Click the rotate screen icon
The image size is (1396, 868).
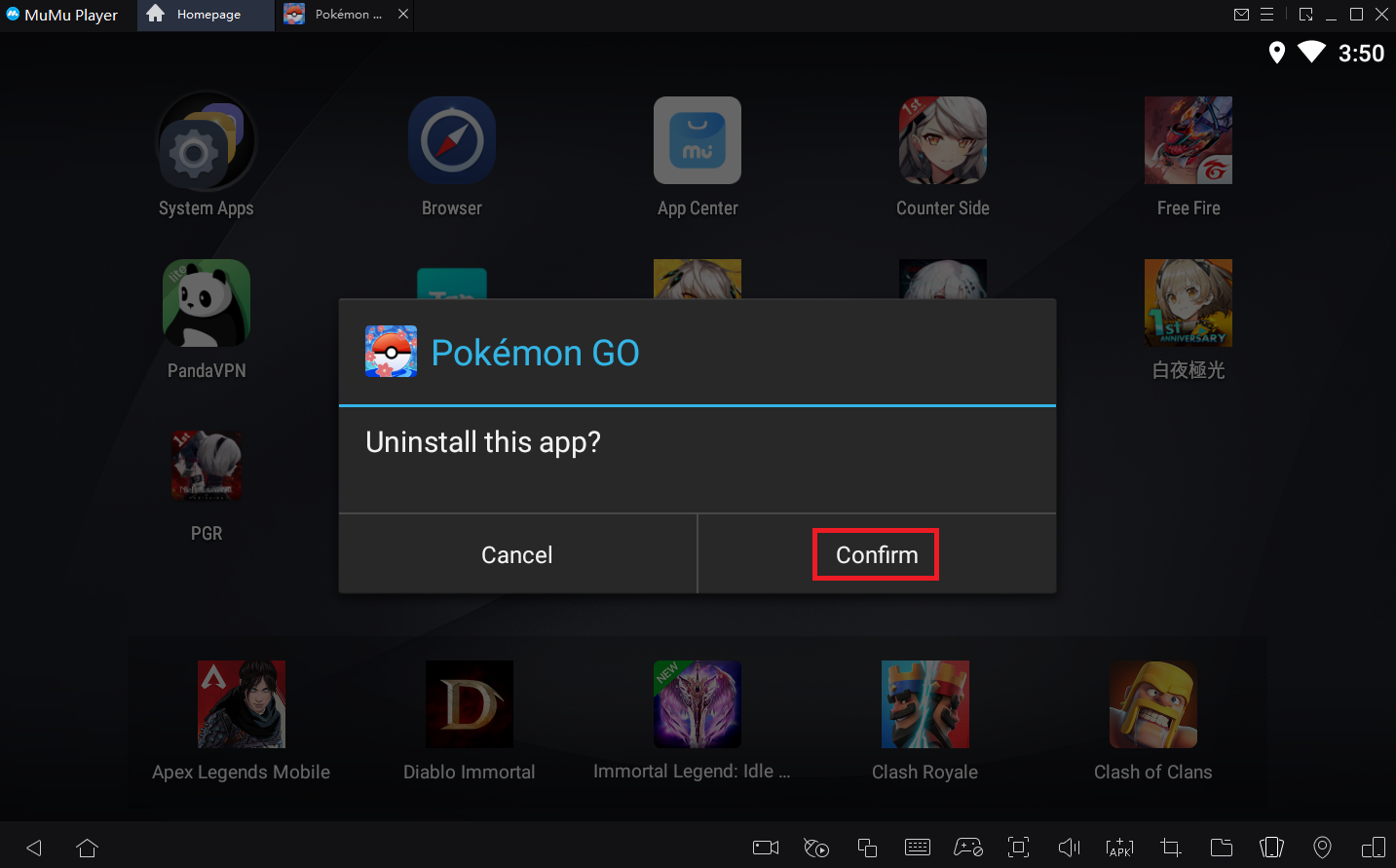1374,848
